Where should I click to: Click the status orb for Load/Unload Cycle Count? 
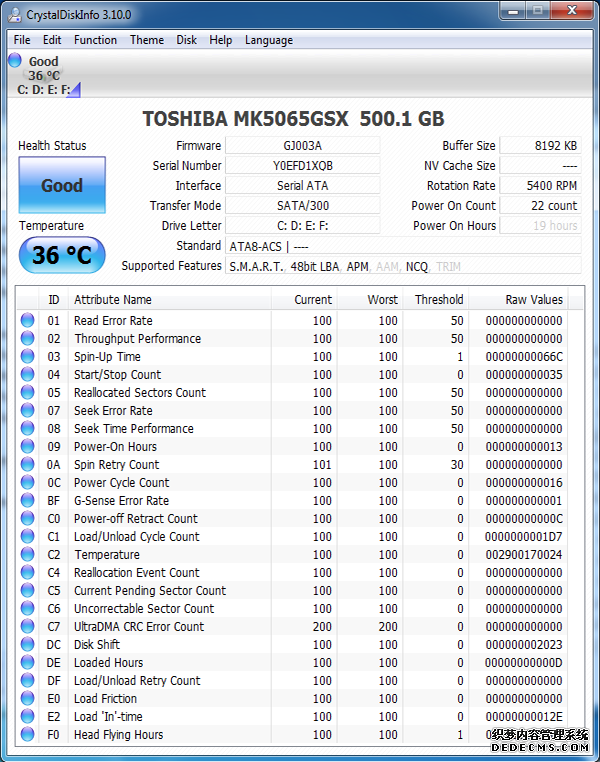coord(28,536)
